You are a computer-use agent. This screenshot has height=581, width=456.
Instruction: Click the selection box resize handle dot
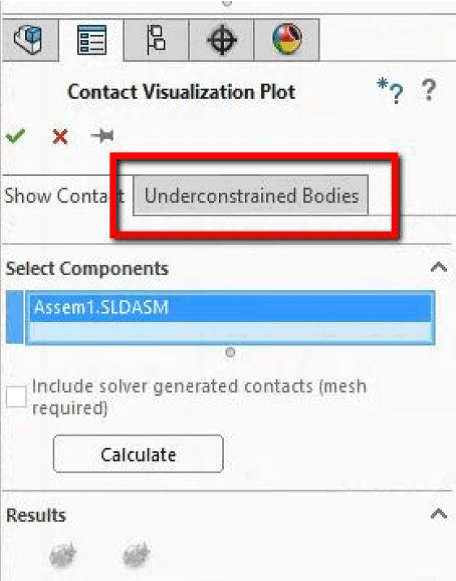coord(230,352)
